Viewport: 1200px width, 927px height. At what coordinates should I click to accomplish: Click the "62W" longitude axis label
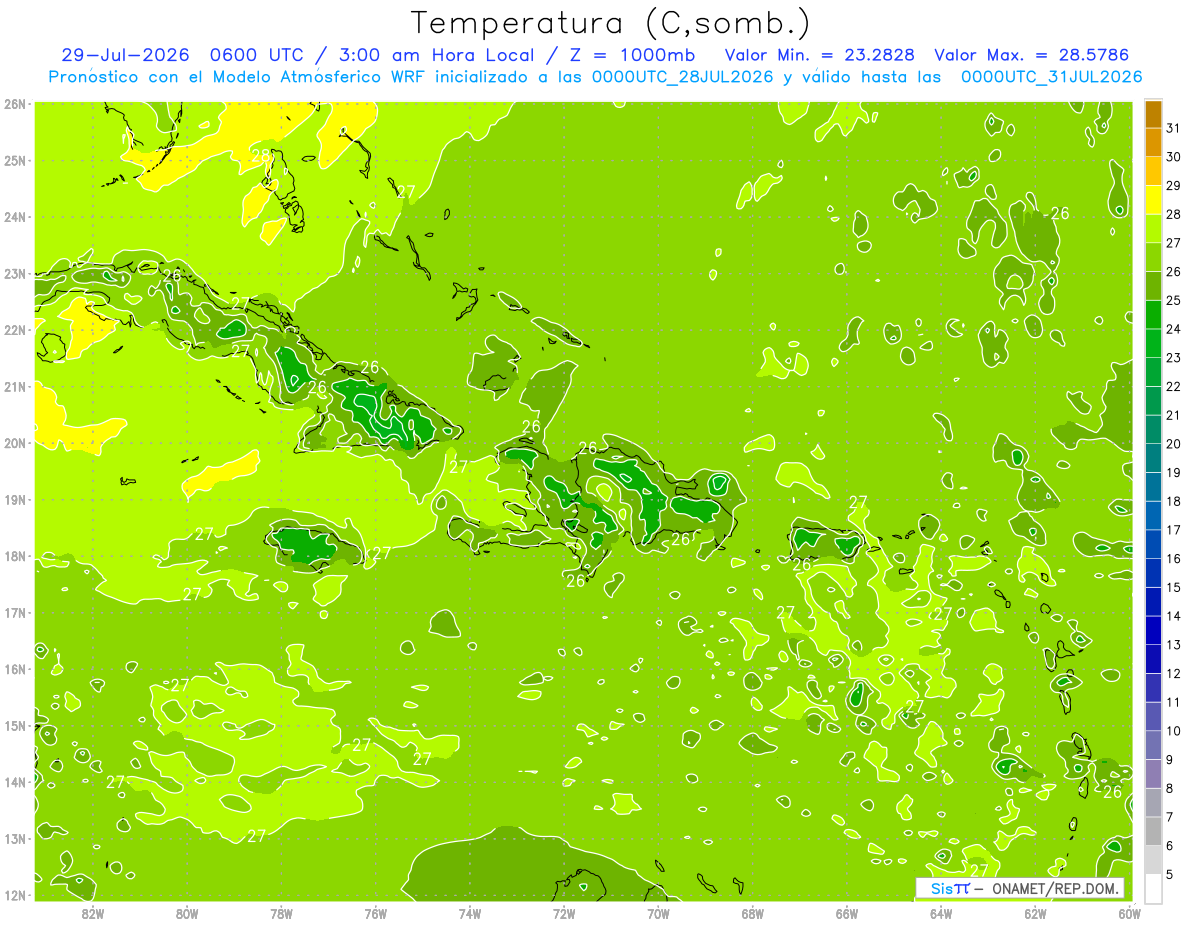[1035, 912]
